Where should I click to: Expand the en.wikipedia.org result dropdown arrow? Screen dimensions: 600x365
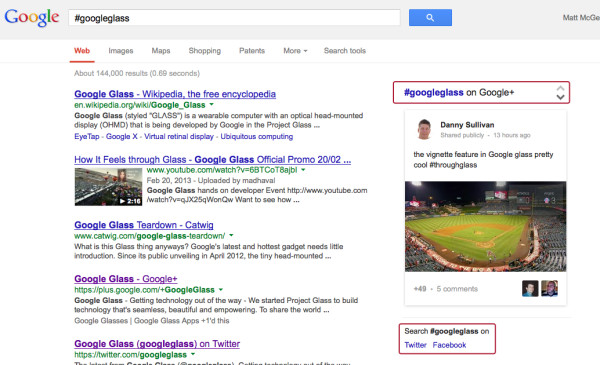coord(212,104)
